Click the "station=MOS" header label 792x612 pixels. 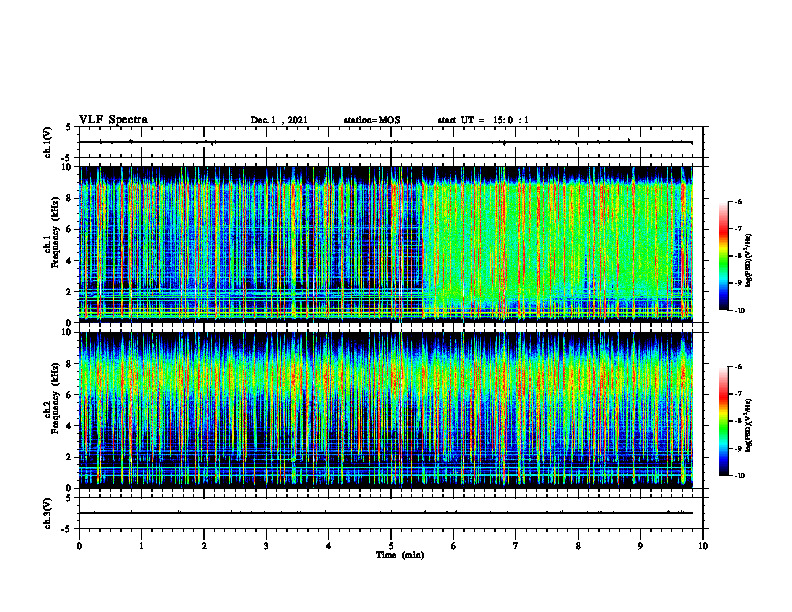pos(372,120)
